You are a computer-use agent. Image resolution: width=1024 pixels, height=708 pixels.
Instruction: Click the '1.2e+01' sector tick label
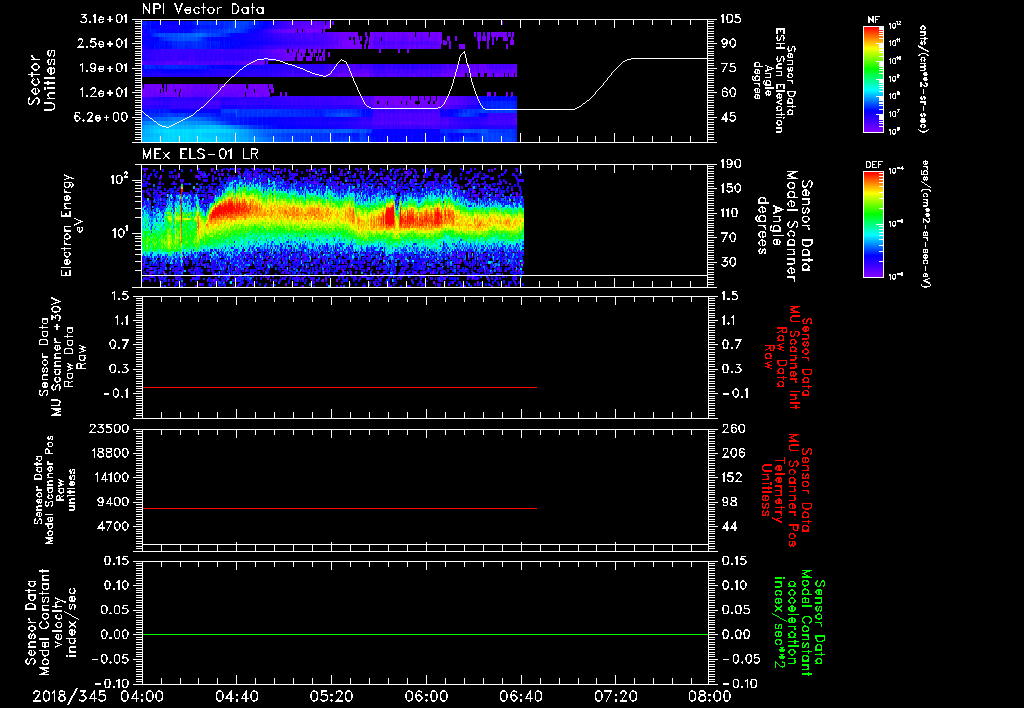(x=104, y=93)
